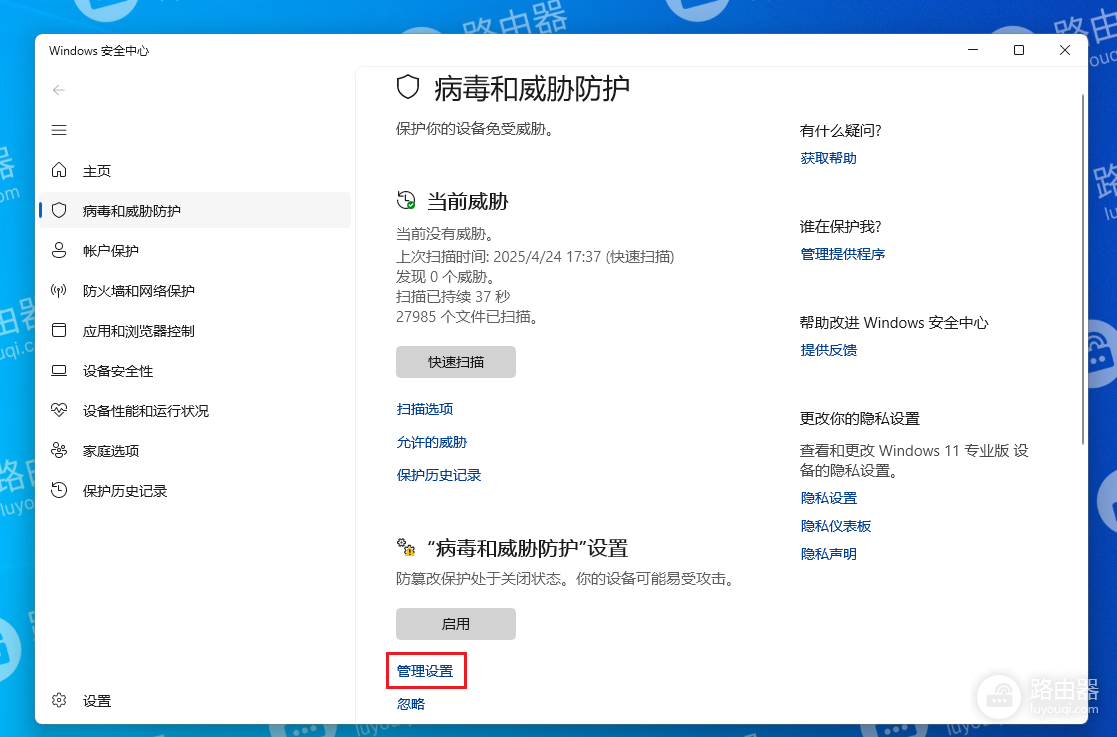Click the 设置 gear icon
Viewport: 1117px width, 737px height.
59,701
